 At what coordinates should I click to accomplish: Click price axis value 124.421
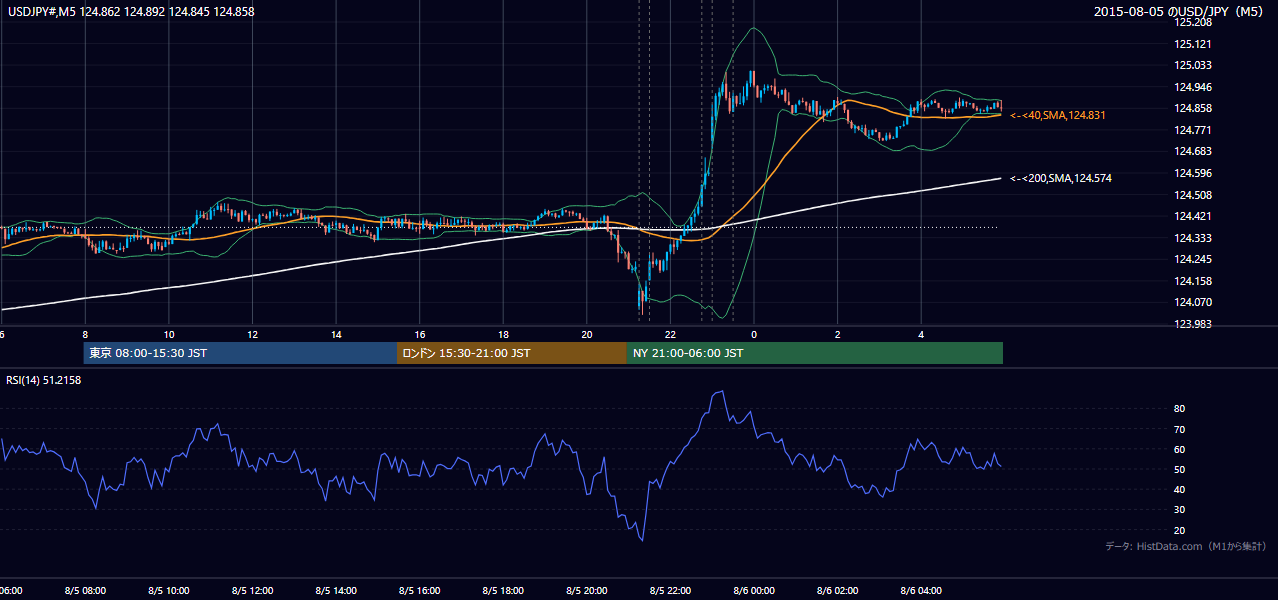[1193, 216]
